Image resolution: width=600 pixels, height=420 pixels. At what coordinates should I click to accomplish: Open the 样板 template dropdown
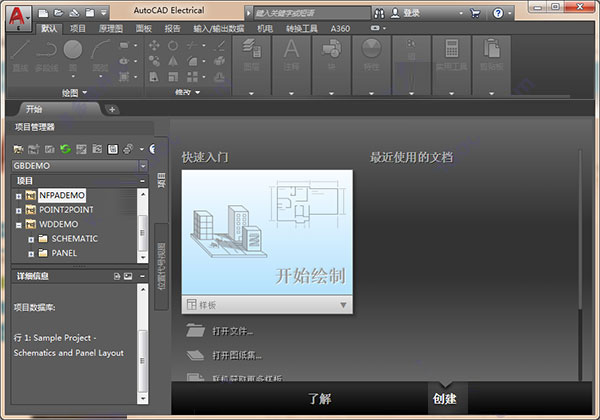pyautogui.click(x=343, y=305)
